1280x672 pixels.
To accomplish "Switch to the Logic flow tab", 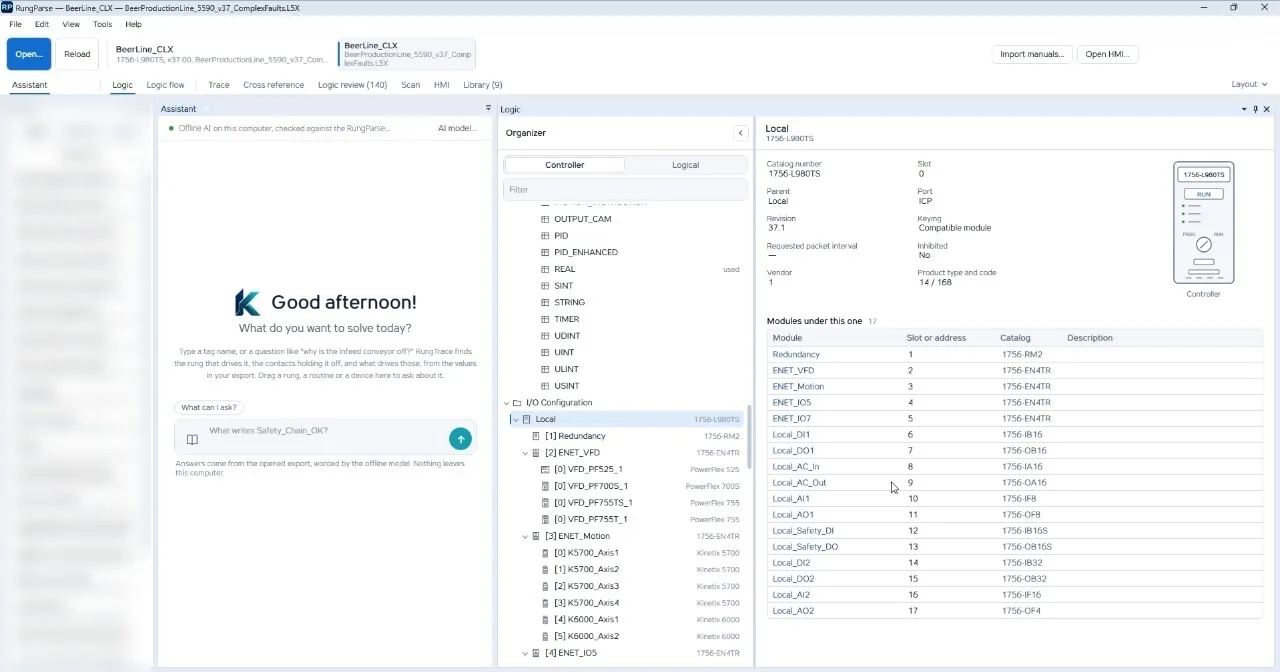I will [165, 85].
